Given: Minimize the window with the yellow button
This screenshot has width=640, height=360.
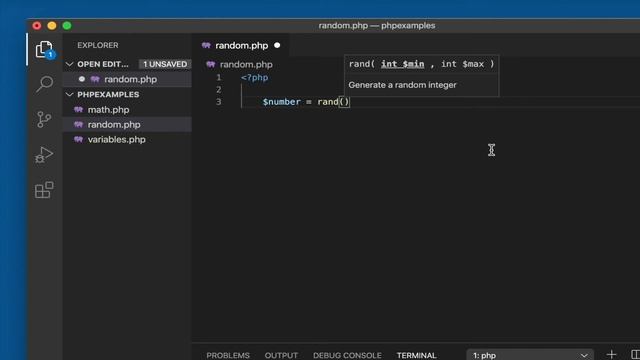Looking at the screenshot, I should [52, 26].
